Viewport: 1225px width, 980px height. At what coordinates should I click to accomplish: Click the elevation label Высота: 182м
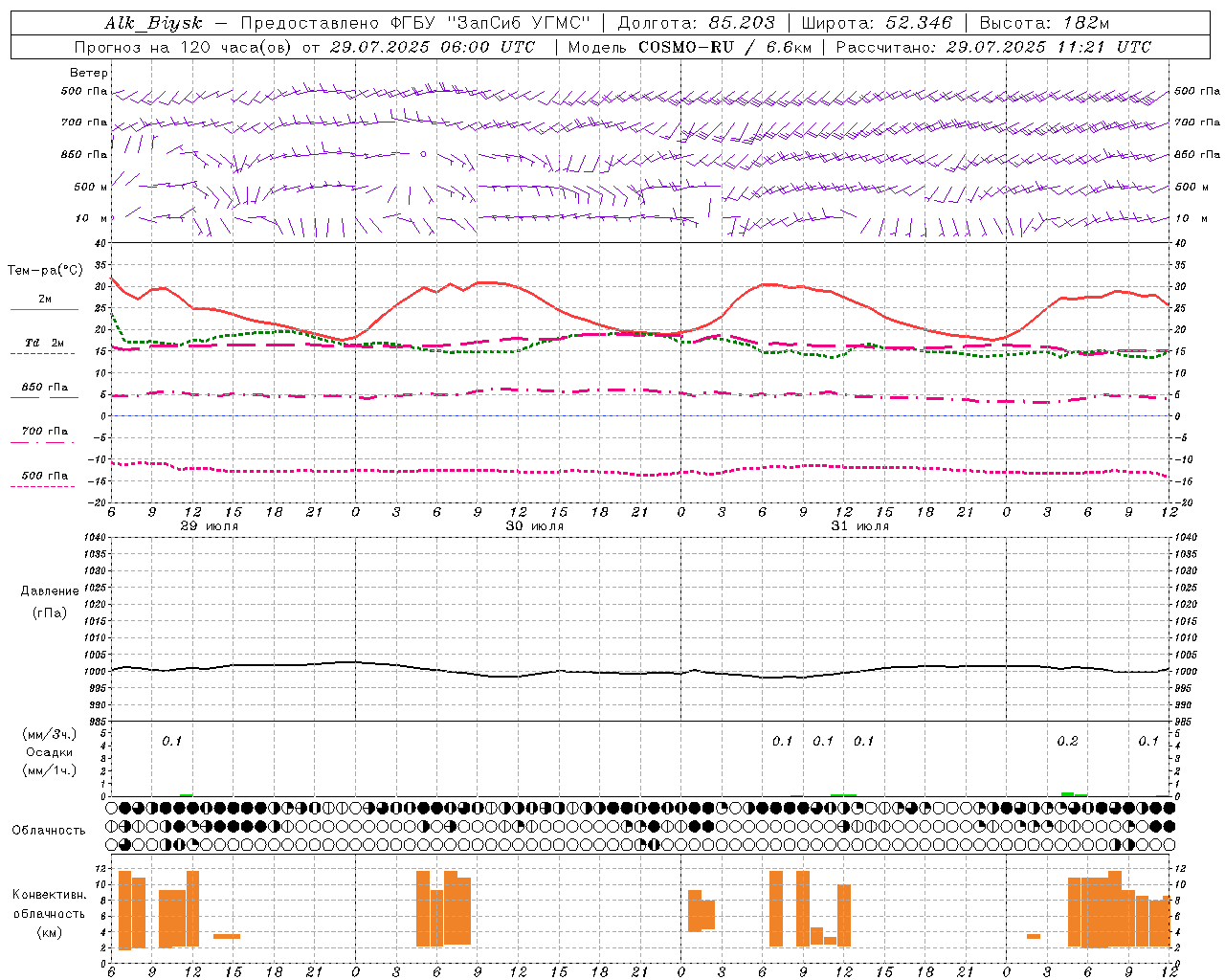pyautogui.click(x=1044, y=23)
